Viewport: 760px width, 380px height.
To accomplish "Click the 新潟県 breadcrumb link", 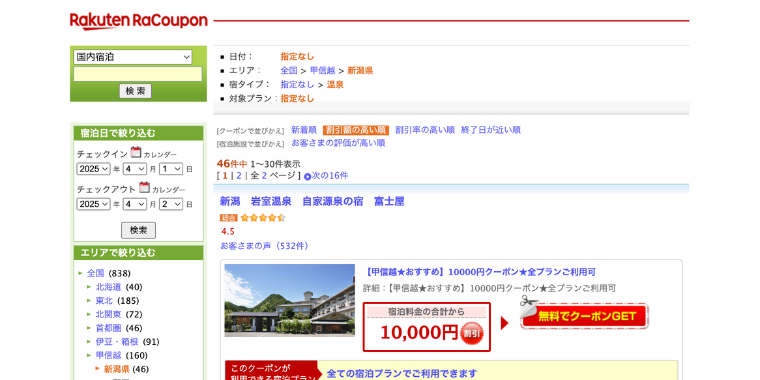I will click(360, 71).
